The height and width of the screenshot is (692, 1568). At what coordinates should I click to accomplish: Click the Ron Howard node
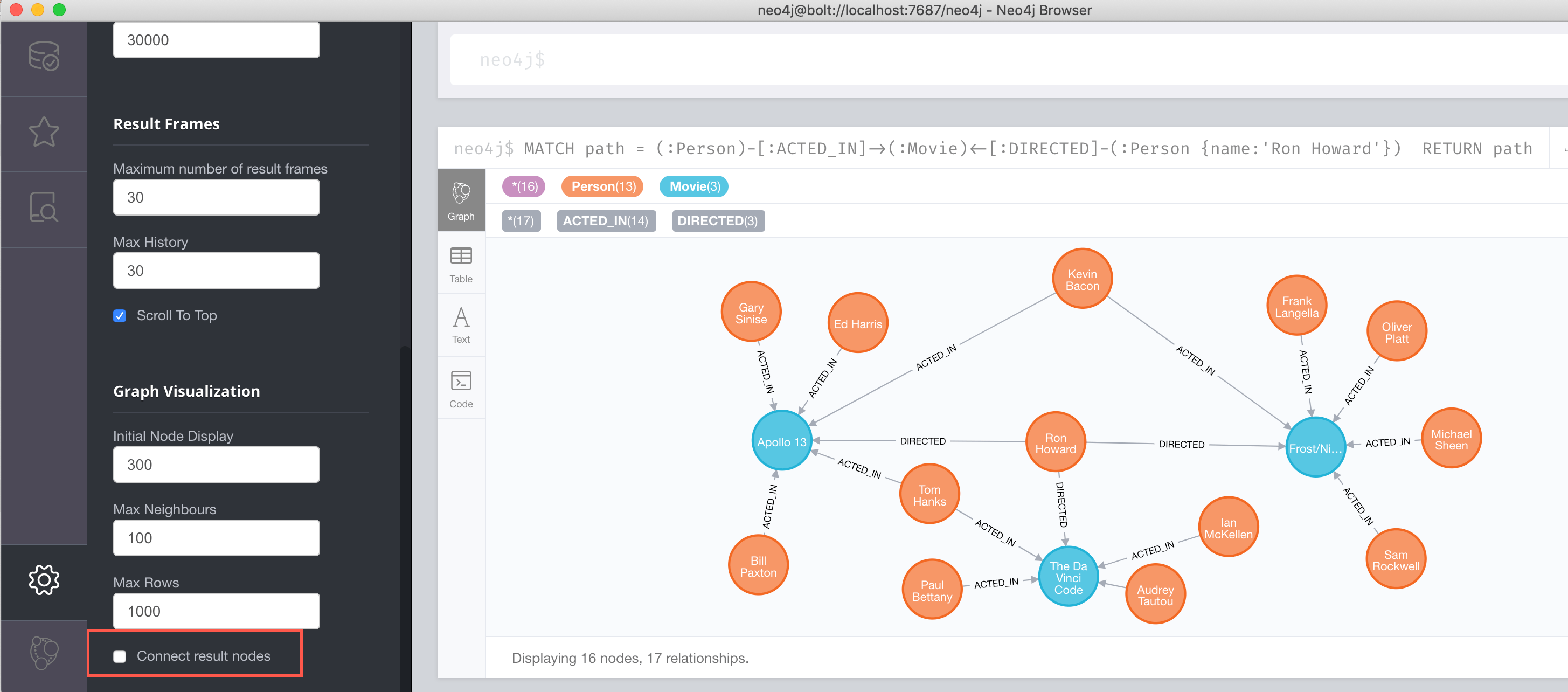[1055, 443]
